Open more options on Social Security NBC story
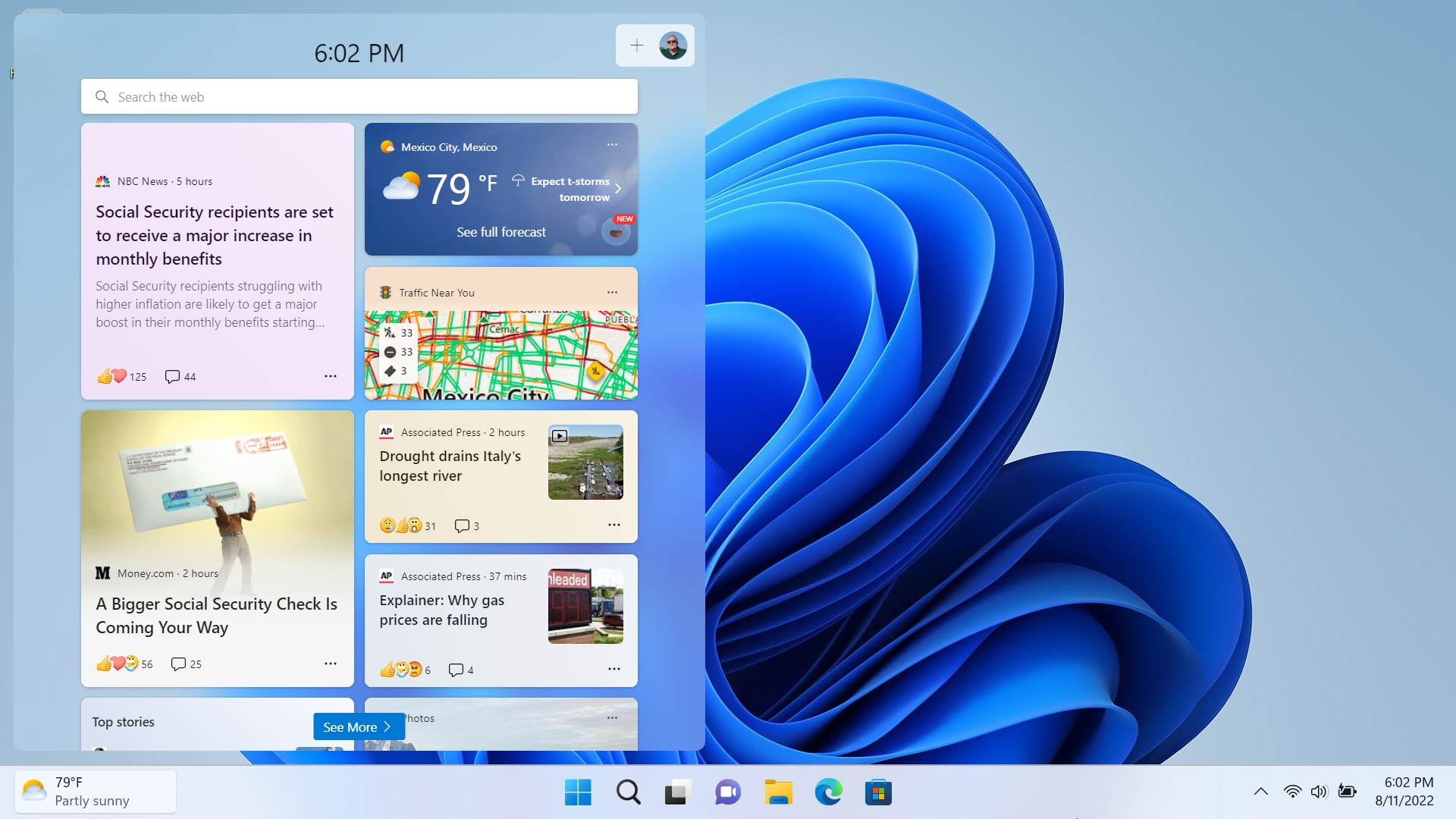Screen dimensions: 1456x819 pos(331,376)
